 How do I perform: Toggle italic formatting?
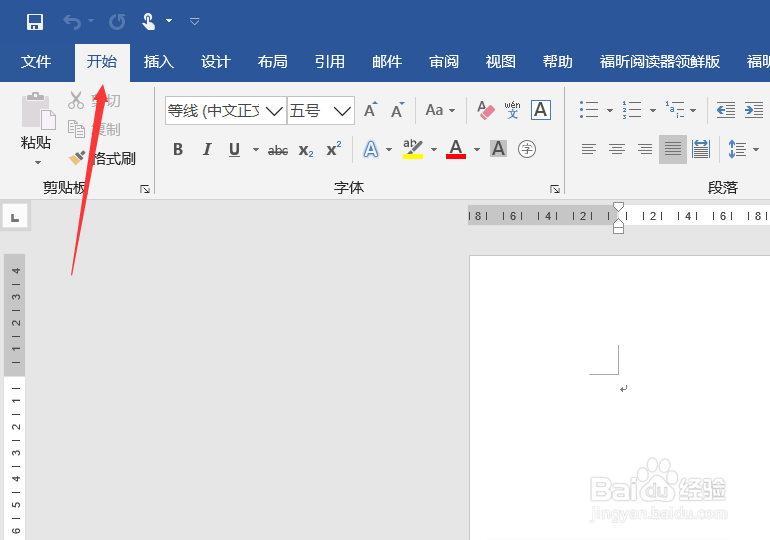[207, 149]
